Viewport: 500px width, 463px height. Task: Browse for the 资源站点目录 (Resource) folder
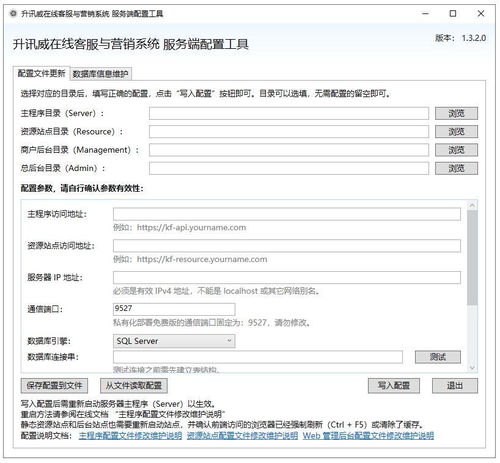point(456,132)
